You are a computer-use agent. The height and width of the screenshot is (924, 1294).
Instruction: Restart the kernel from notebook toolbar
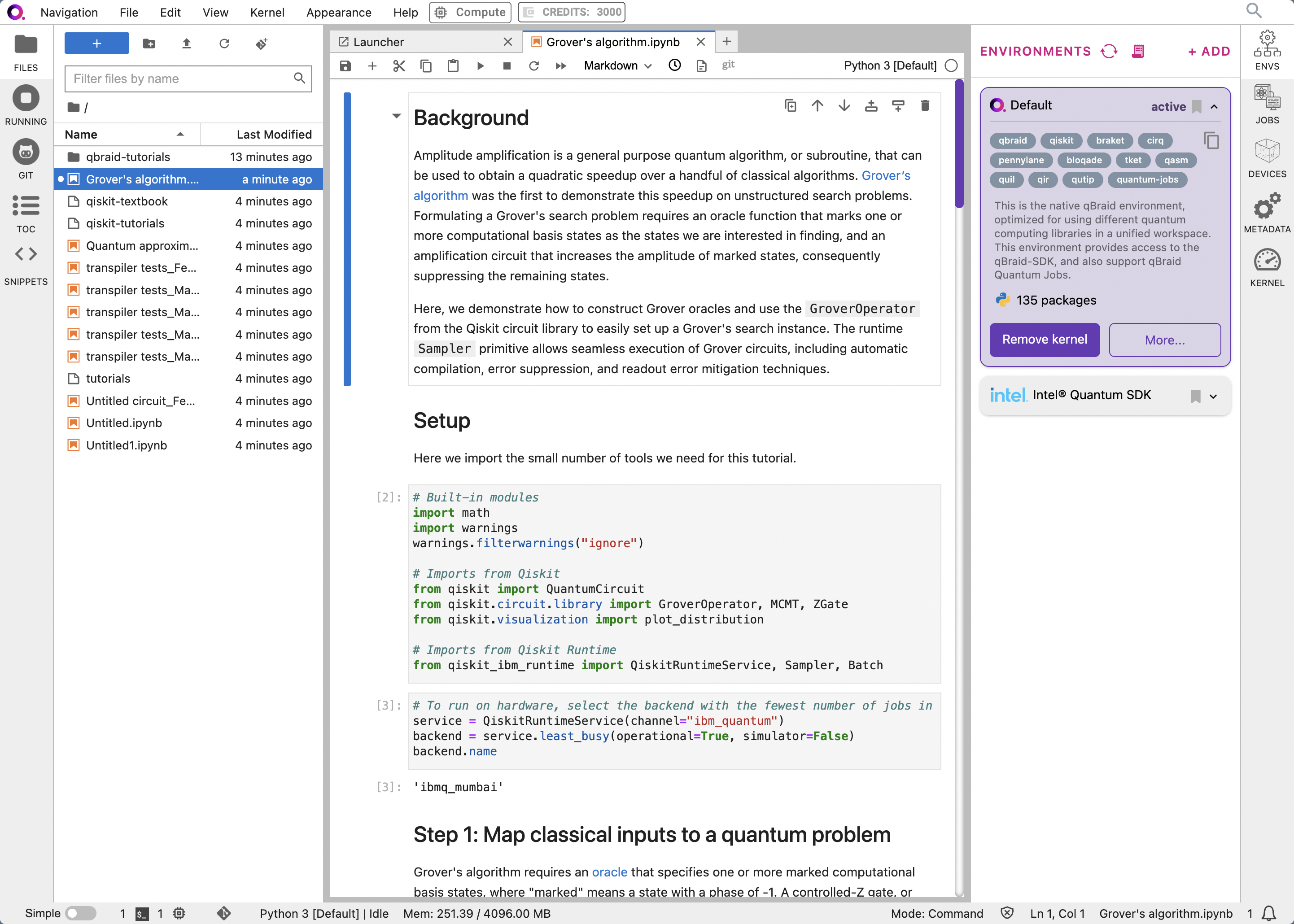coord(534,65)
